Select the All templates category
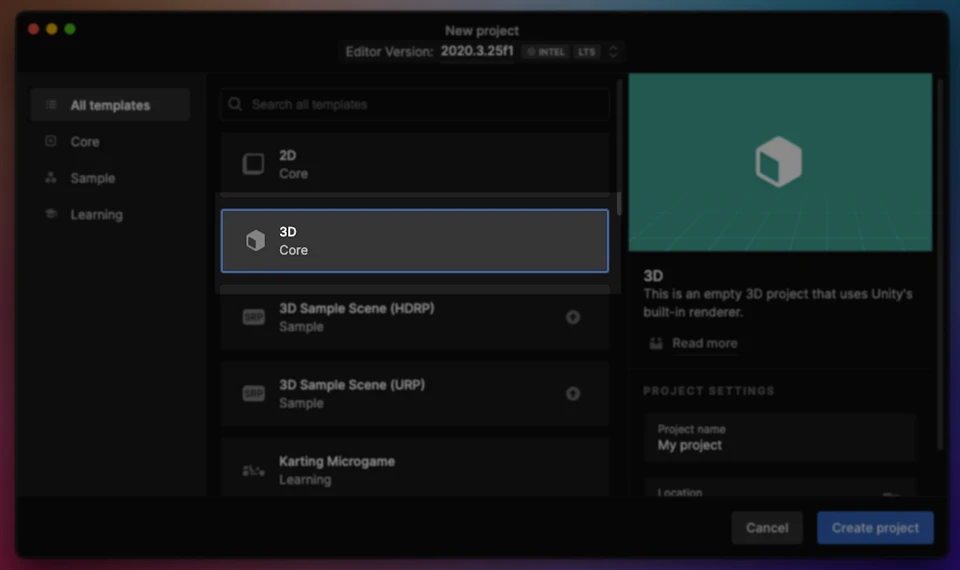 (x=110, y=105)
